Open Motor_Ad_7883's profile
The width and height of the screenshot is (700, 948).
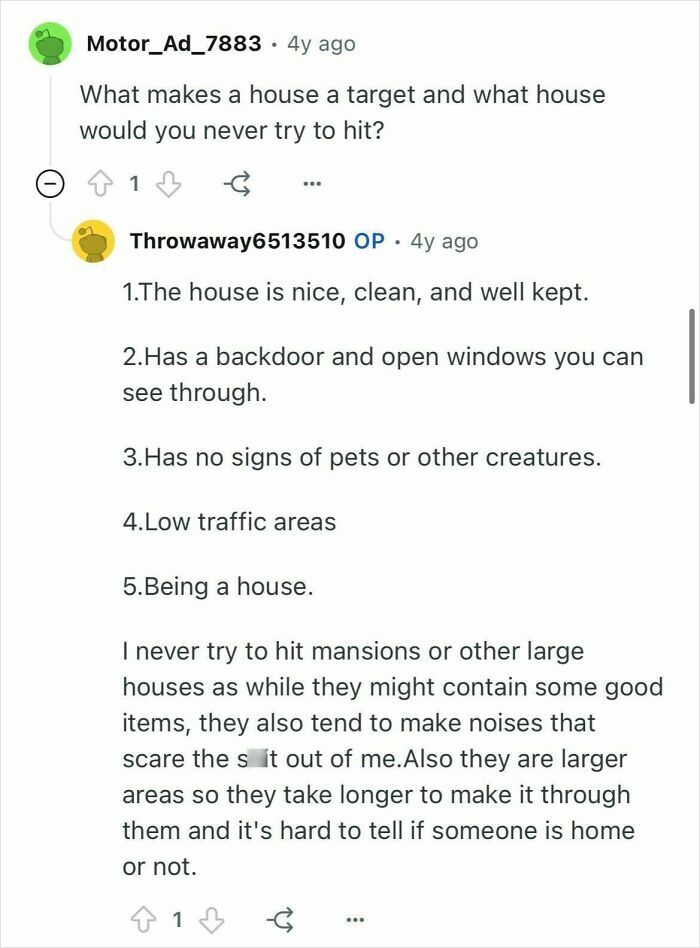[173, 43]
